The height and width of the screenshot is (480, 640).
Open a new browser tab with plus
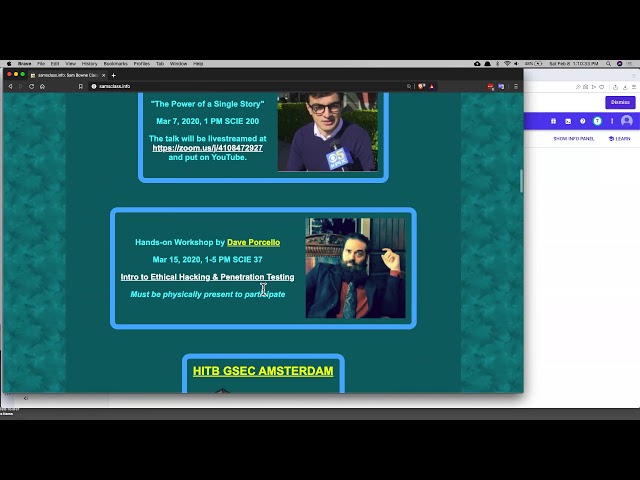[x=113, y=75]
